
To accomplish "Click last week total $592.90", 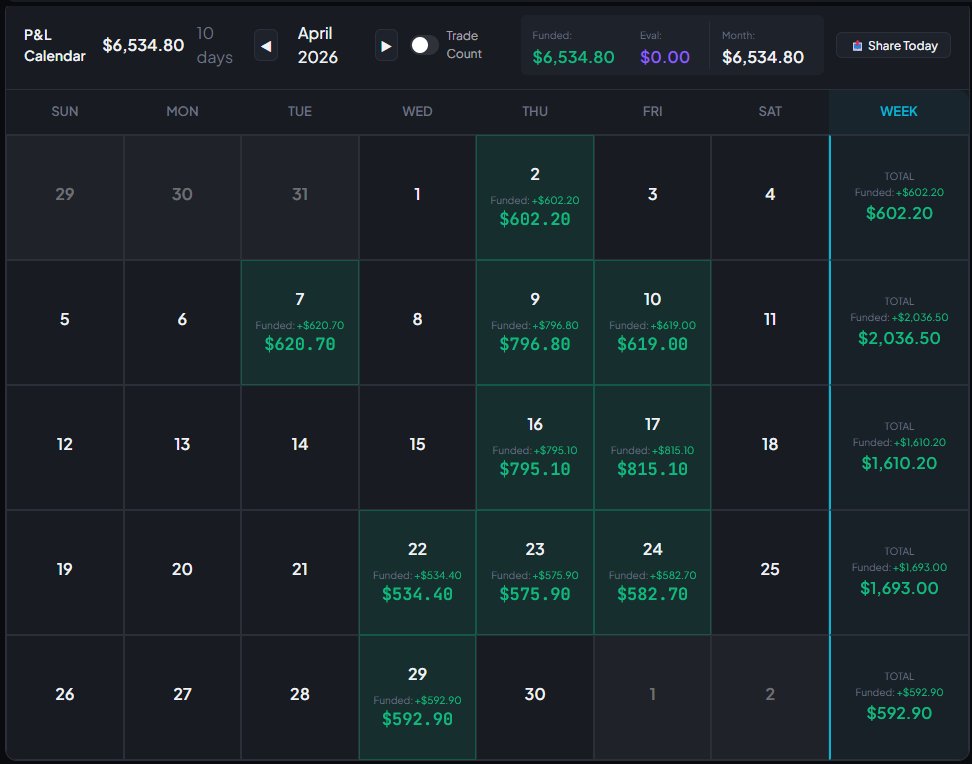I will coord(899,713).
